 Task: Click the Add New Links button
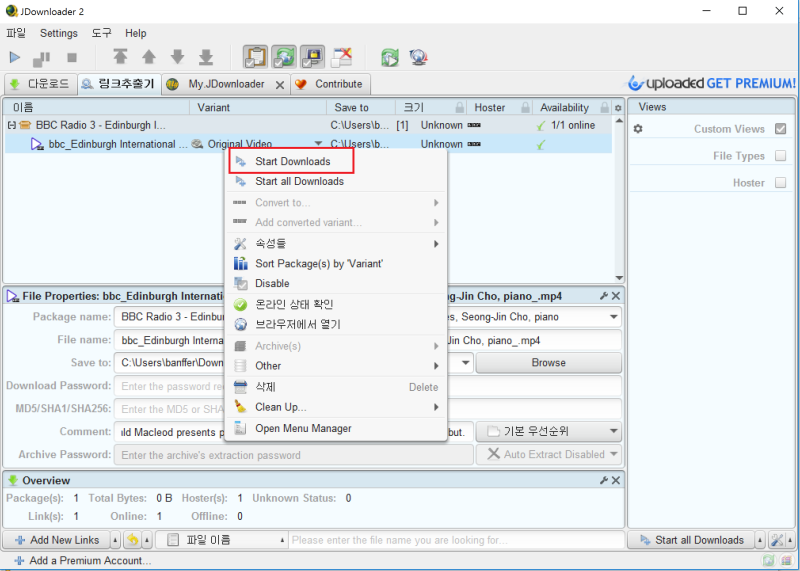(x=57, y=540)
